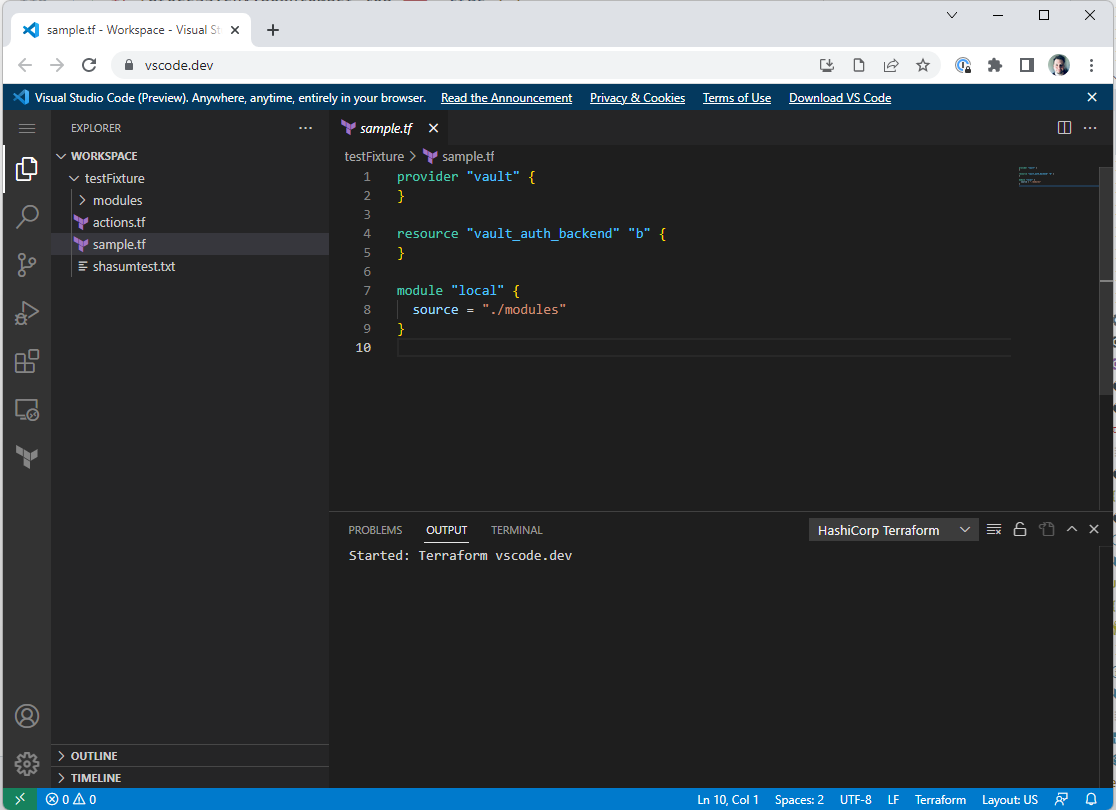Close the bottom panel
Screen dimensions: 1116x810
point(1094,530)
